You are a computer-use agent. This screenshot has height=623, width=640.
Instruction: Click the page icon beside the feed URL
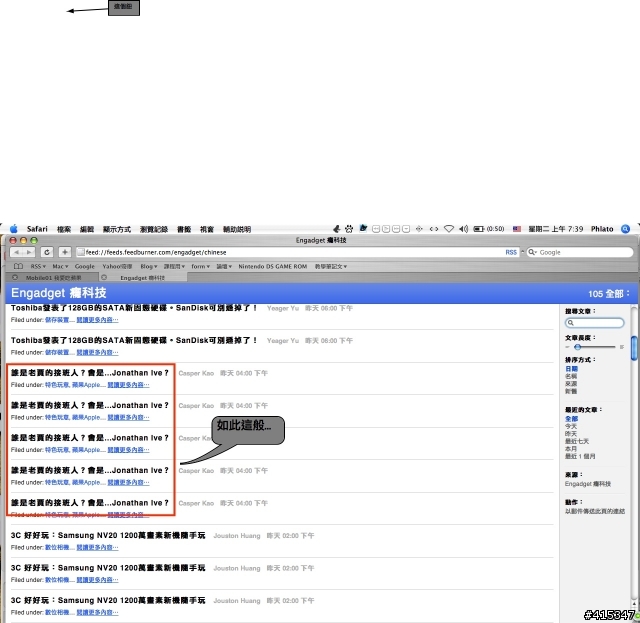[x=81, y=252]
